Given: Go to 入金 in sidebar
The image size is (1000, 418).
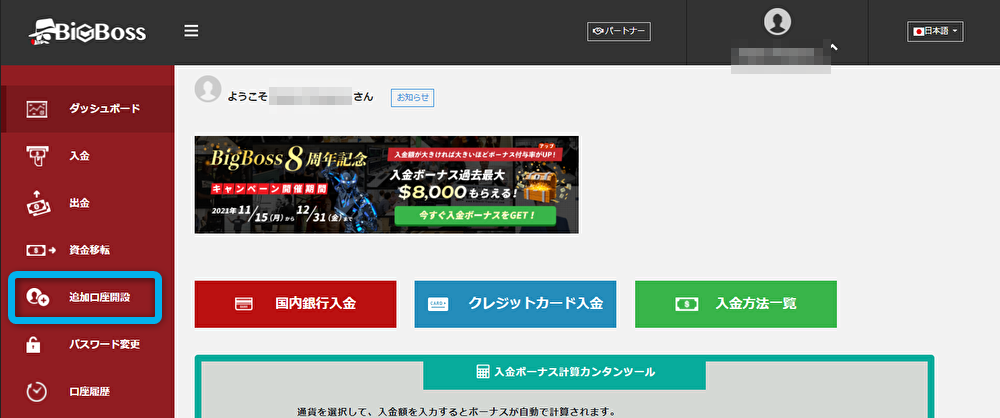Looking at the screenshot, I should (x=79, y=156).
